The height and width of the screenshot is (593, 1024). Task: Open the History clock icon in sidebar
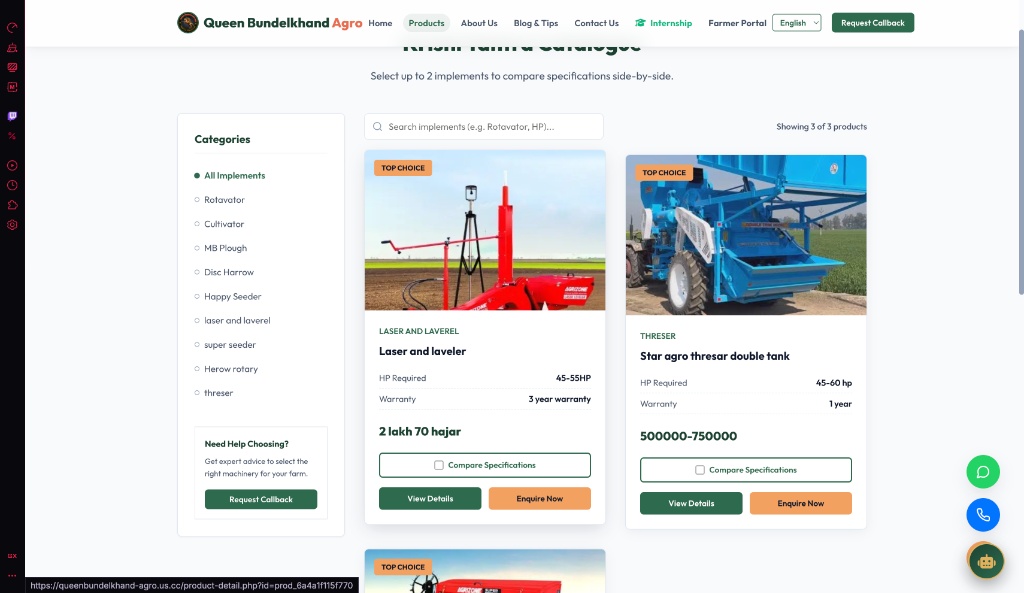pos(12,185)
